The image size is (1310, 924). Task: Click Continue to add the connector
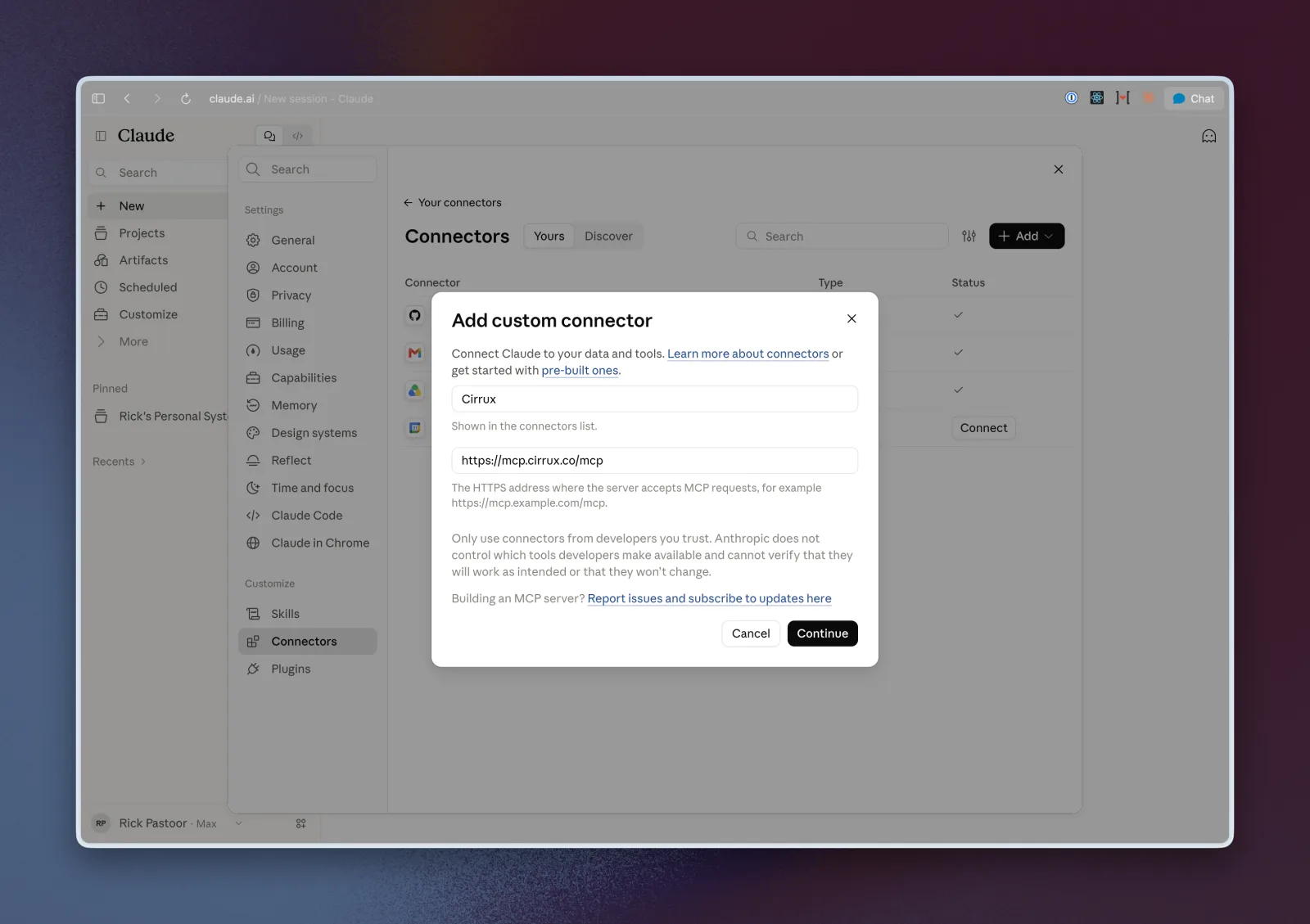822,633
